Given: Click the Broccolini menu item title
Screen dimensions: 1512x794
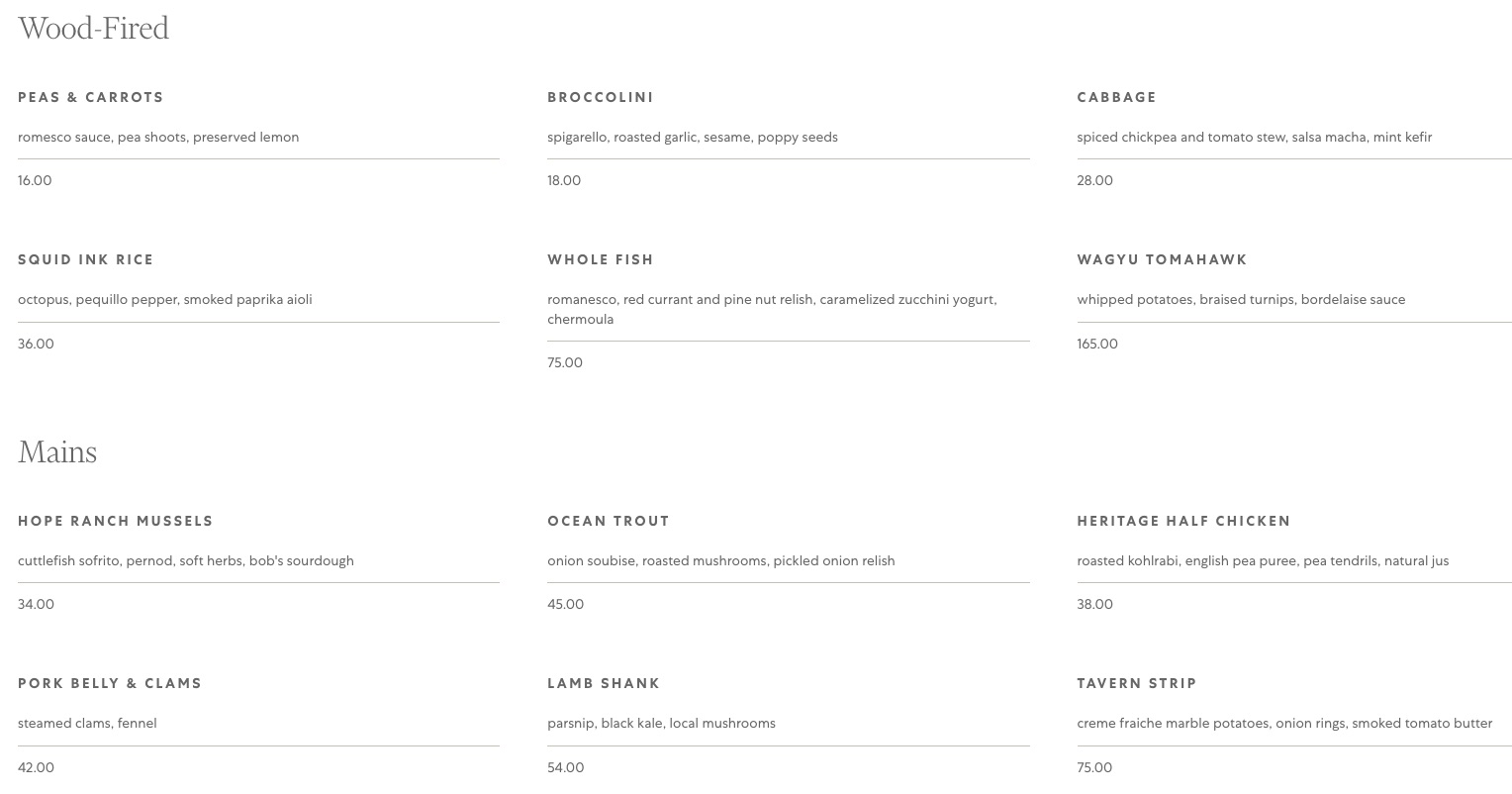Looking at the screenshot, I should pos(601,97).
